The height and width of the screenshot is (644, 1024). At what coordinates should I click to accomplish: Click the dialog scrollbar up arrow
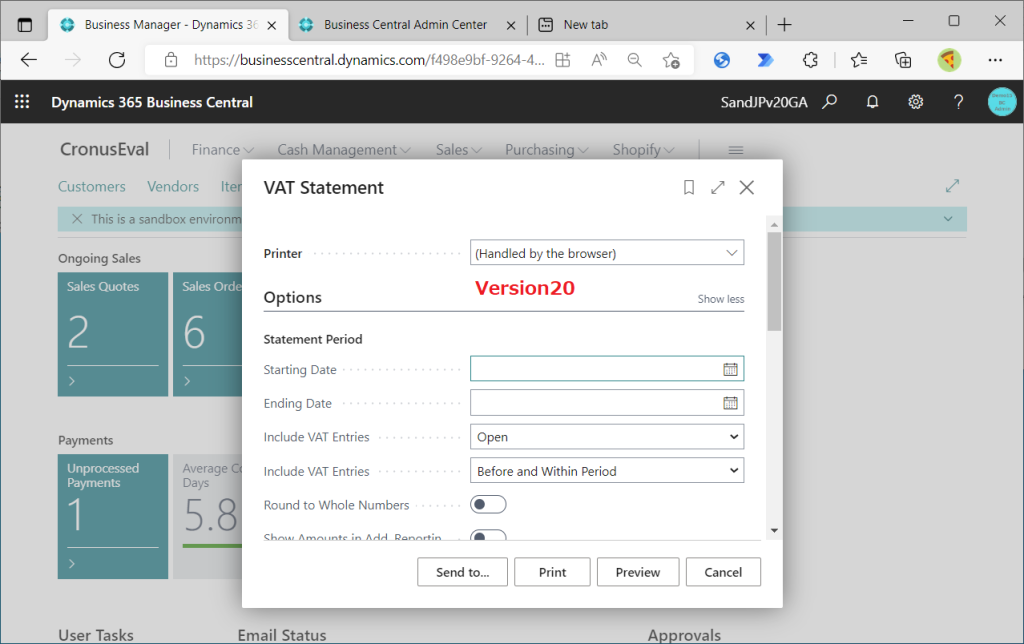point(775,225)
